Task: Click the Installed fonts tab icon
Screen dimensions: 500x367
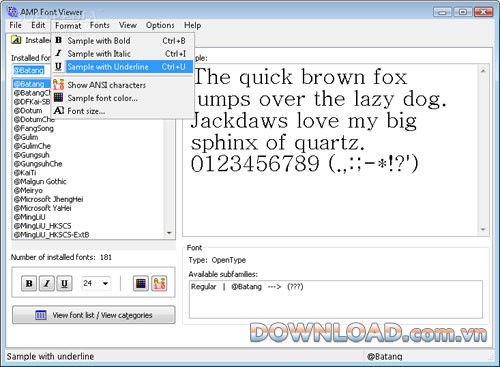Action: [16, 40]
